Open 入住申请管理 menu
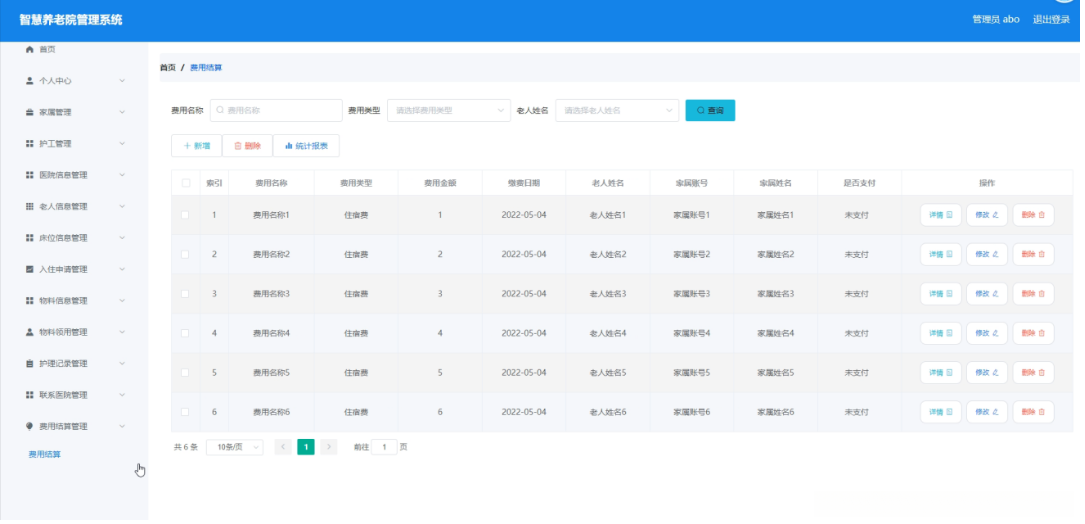This screenshot has height=524, width=1085. [x=74, y=269]
